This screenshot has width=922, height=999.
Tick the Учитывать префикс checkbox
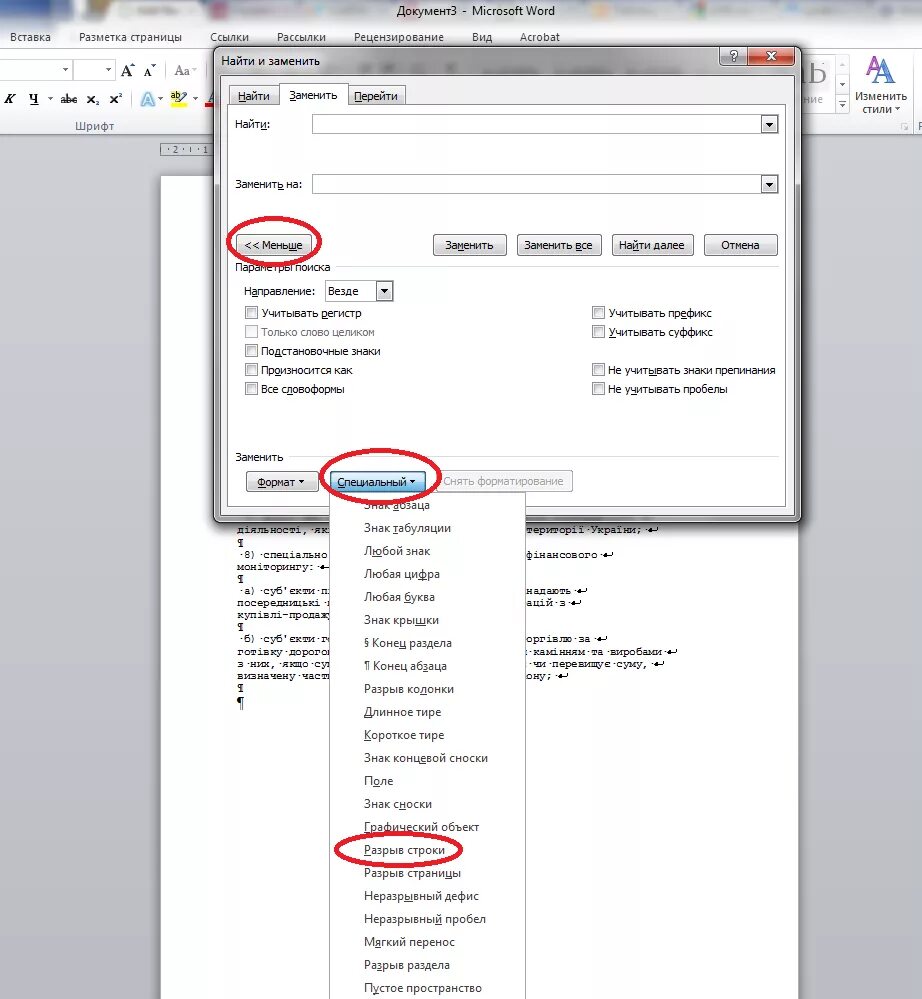[x=598, y=313]
